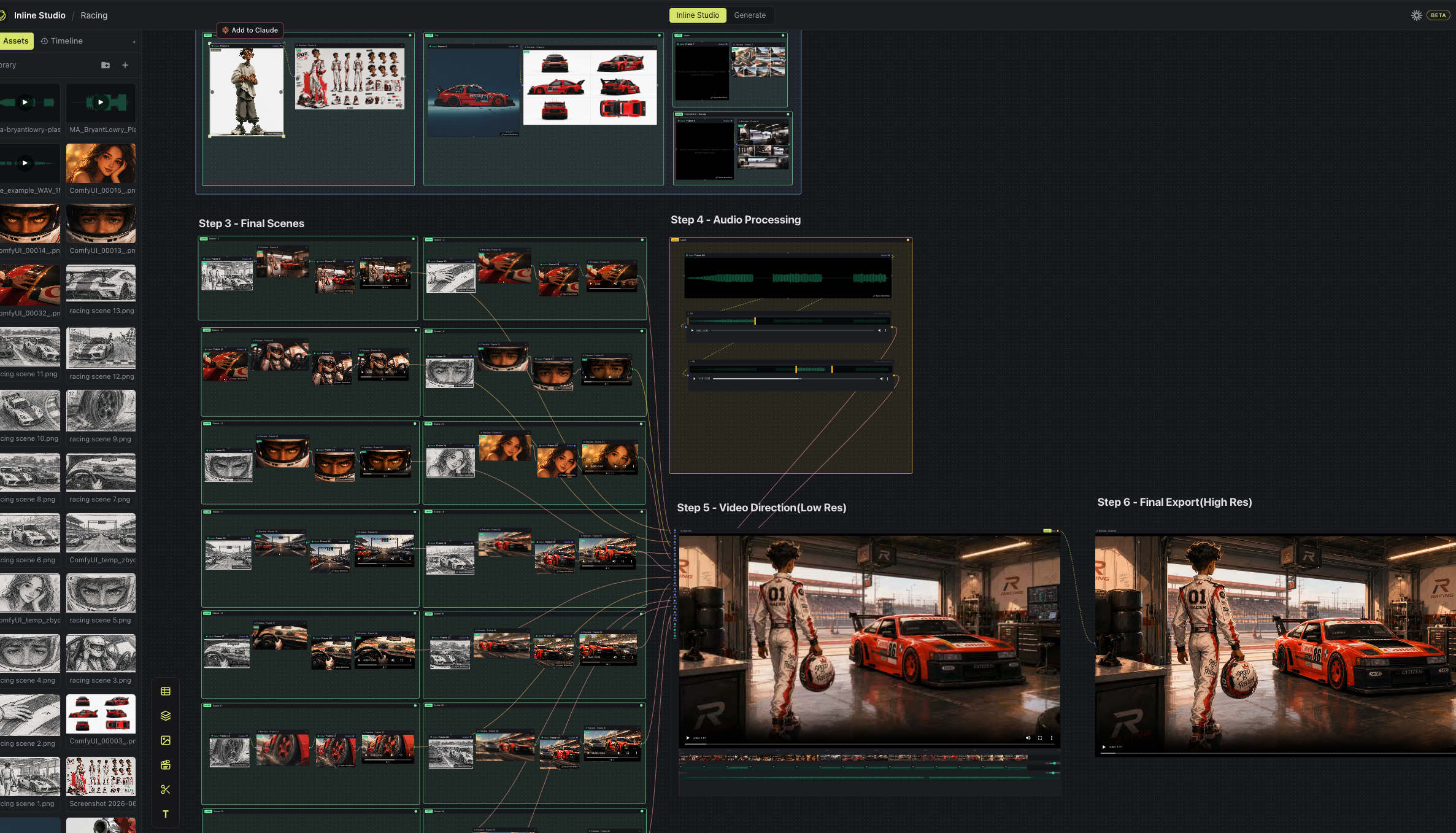Screen dimensions: 1456x833
Task: Switch to the Assets tab
Action: click(16, 41)
